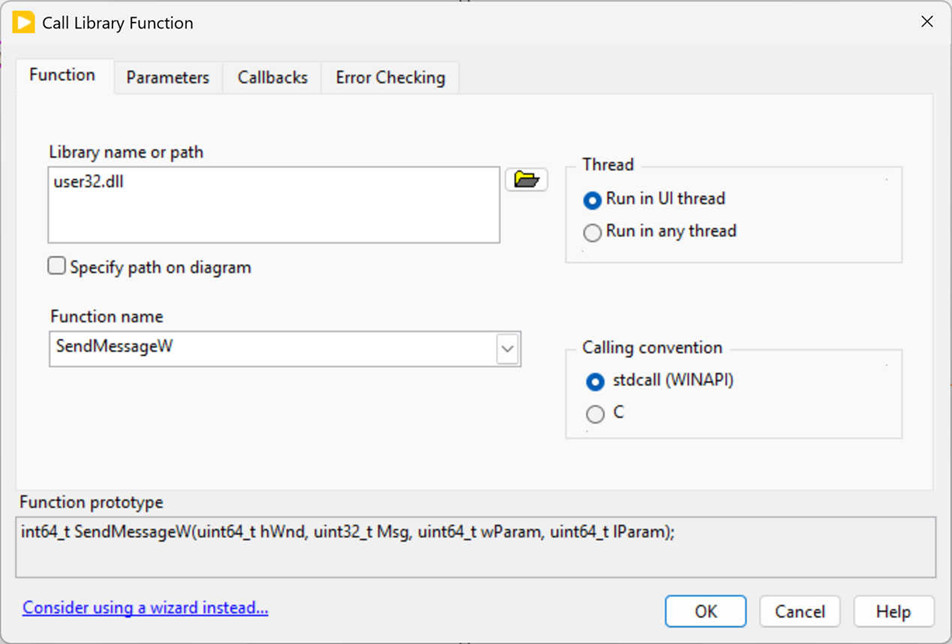This screenshot has height=644, width=952.
Task: Select stdcall (WINAPI) convention
Action: pyautogui.click(x=595, y=381)
